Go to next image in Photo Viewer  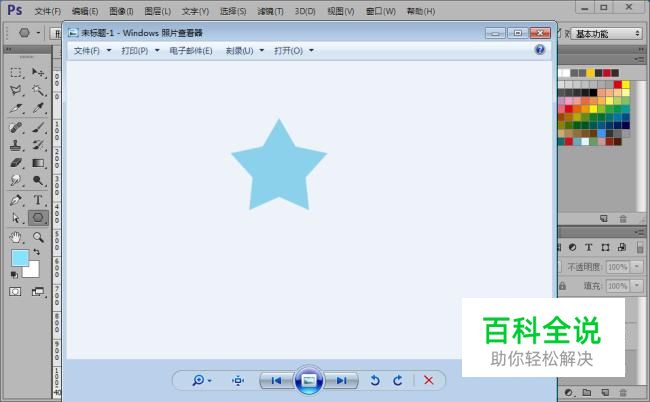(x=342, y=380)
